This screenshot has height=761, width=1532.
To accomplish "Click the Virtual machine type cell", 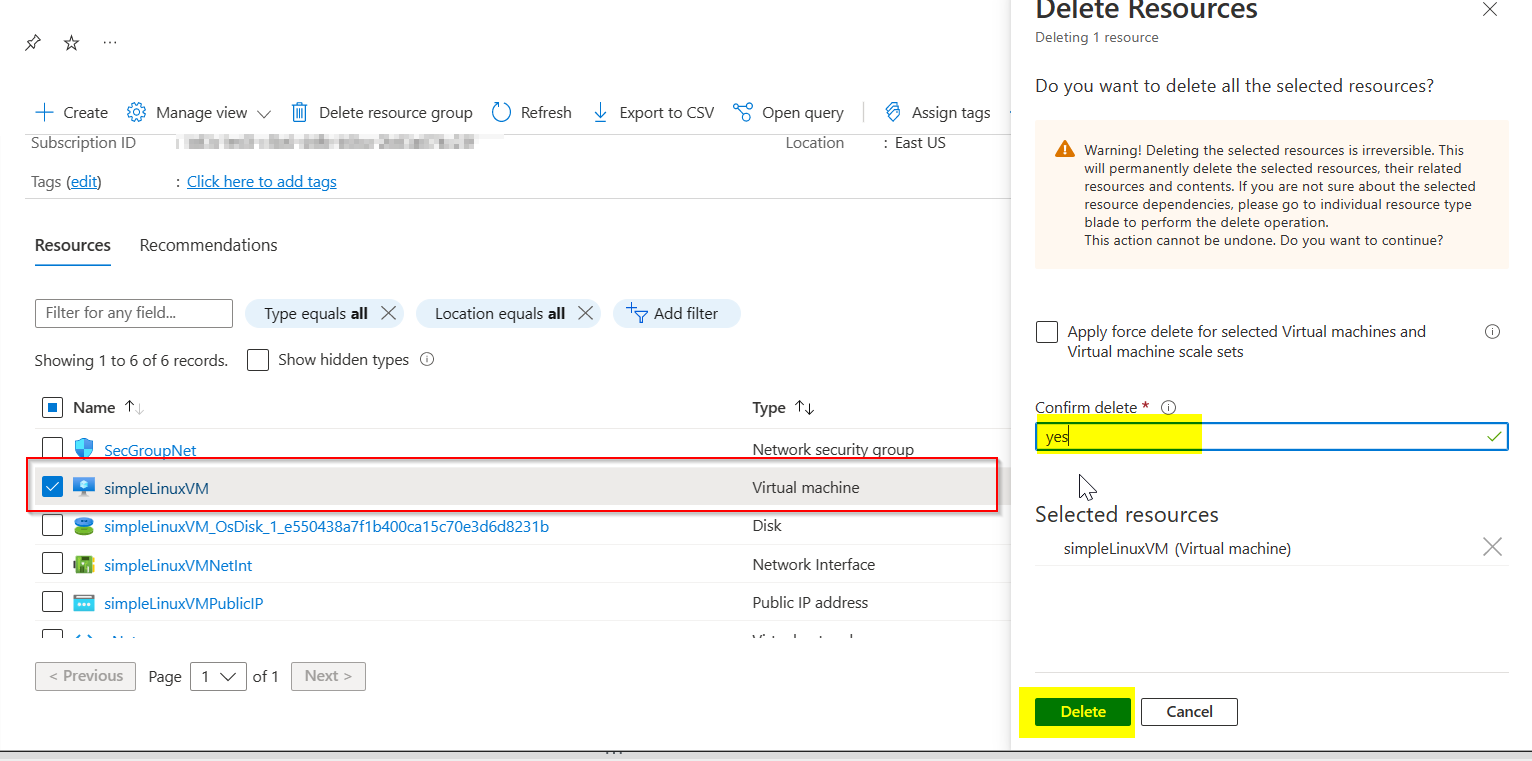I will pyautogui.click(x=806, y=488).
